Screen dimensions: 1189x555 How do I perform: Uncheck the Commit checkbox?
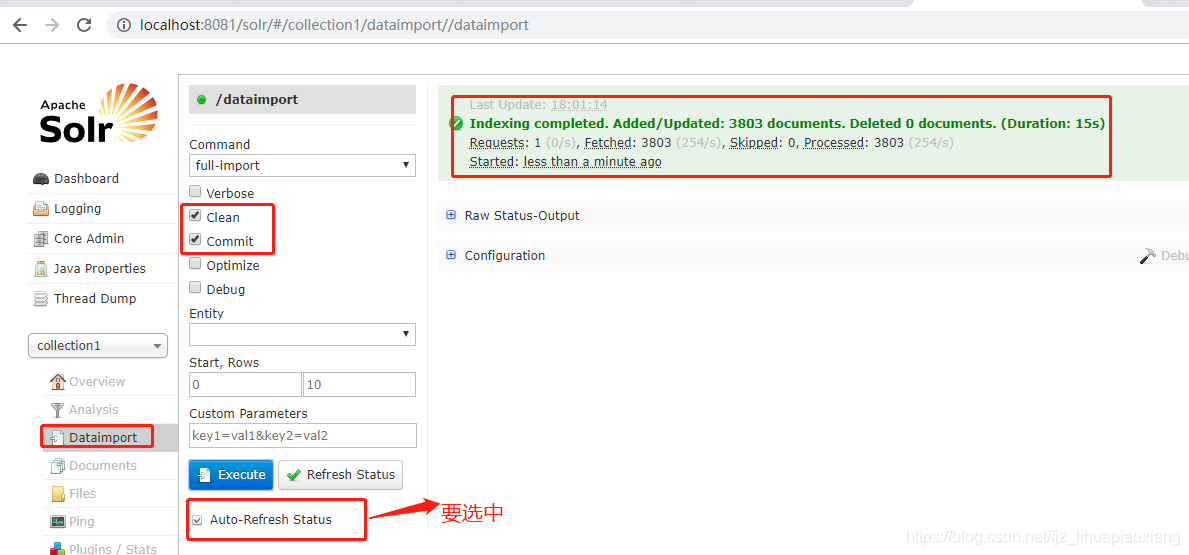click(195, 240)
